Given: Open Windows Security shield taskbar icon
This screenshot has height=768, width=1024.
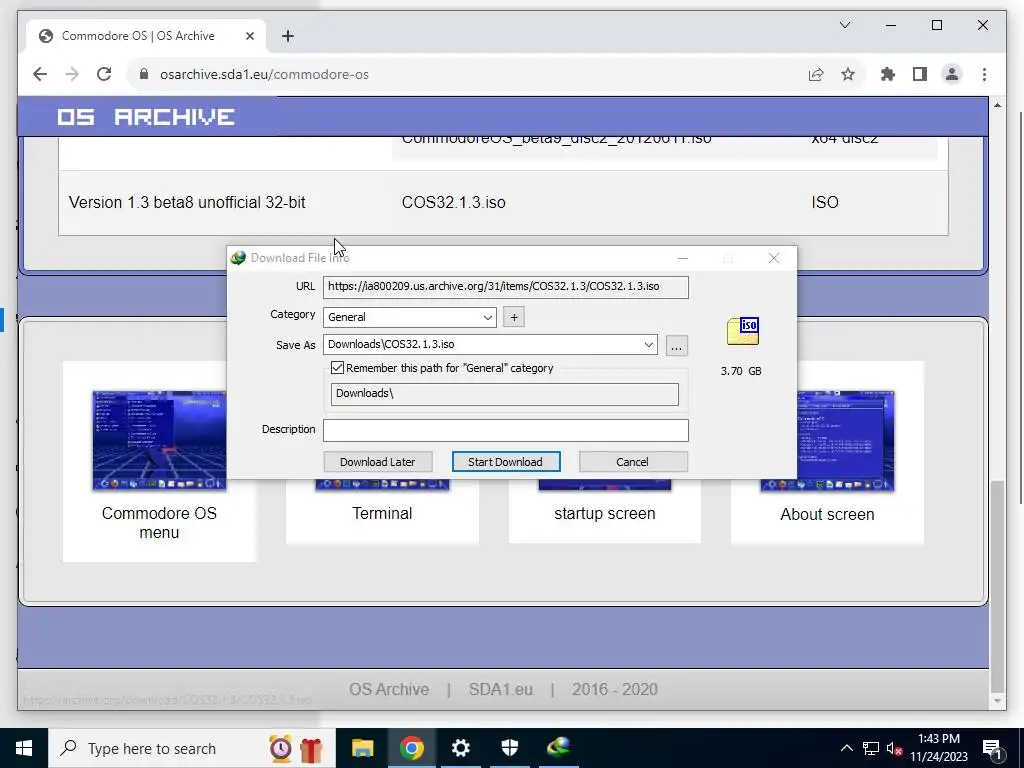Looking at the screenshot, I should (x=509, y=748).
